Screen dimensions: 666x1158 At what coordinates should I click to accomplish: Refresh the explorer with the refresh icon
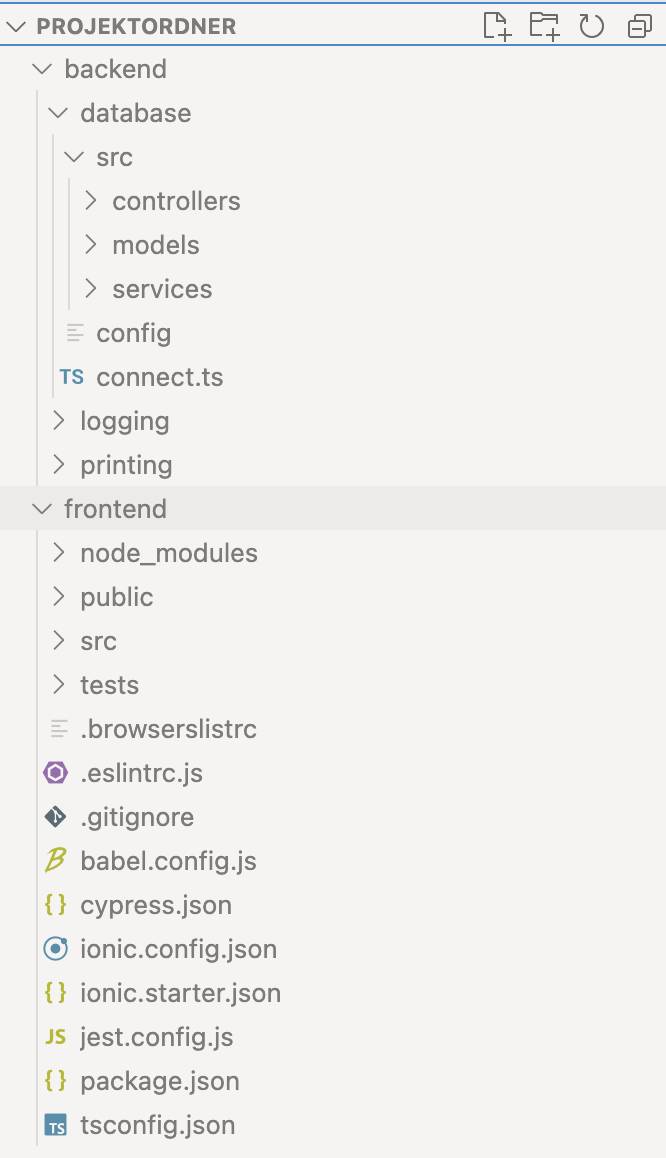tap(591, 27)
